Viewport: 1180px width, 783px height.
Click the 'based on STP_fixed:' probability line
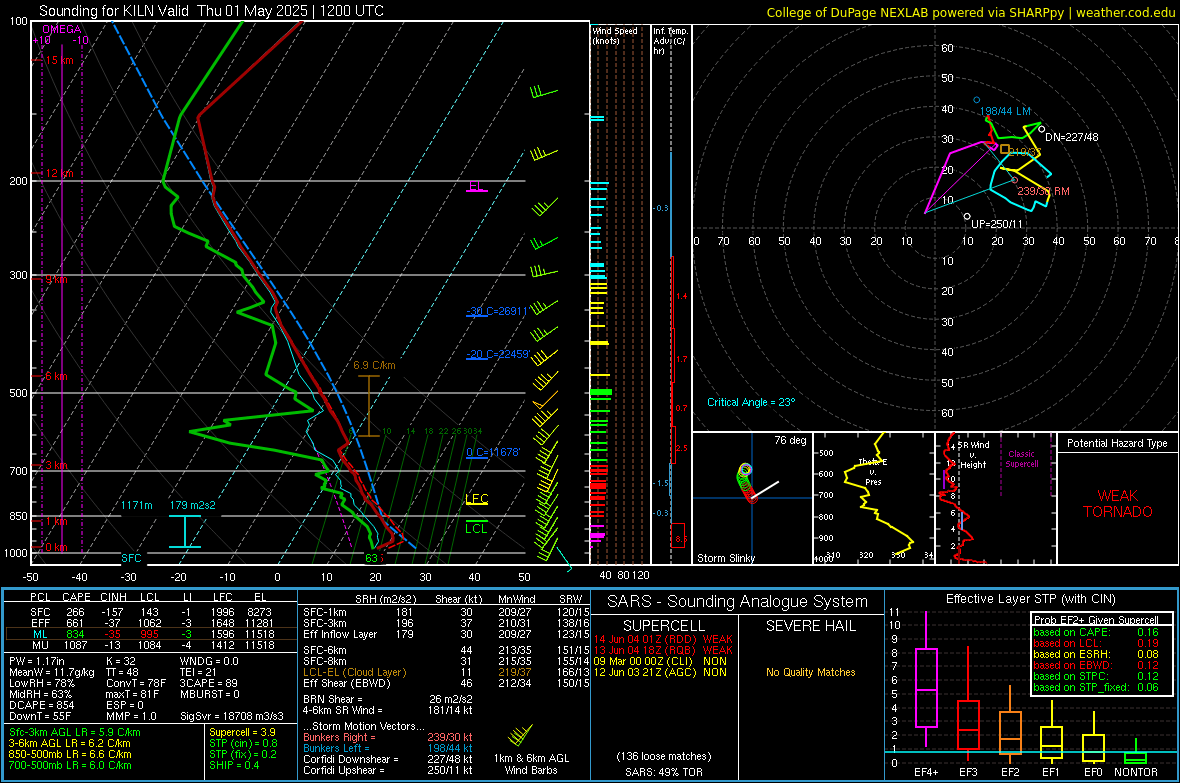[x=1096, y=687]
